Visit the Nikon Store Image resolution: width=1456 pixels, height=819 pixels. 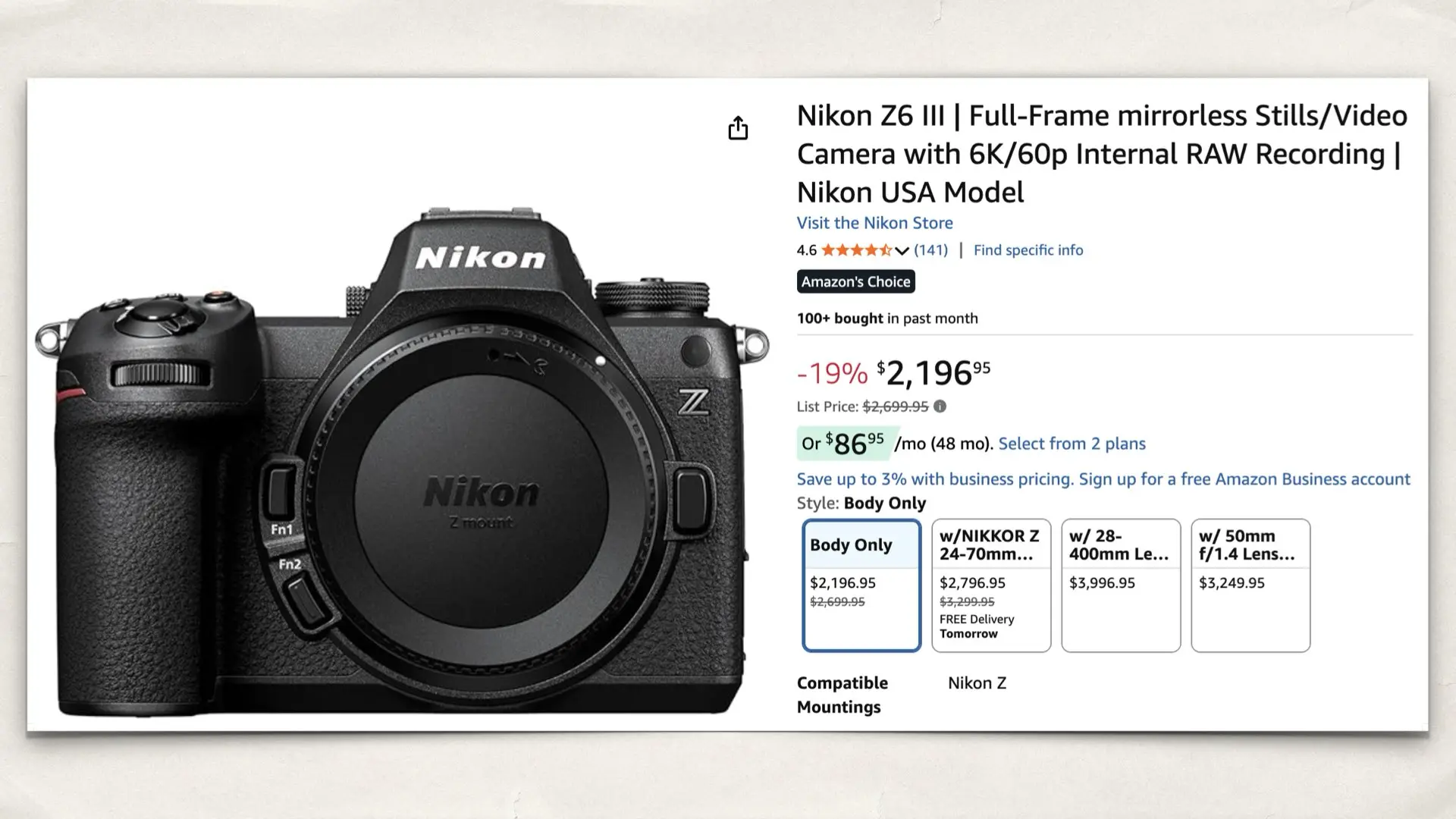[874, 222]
